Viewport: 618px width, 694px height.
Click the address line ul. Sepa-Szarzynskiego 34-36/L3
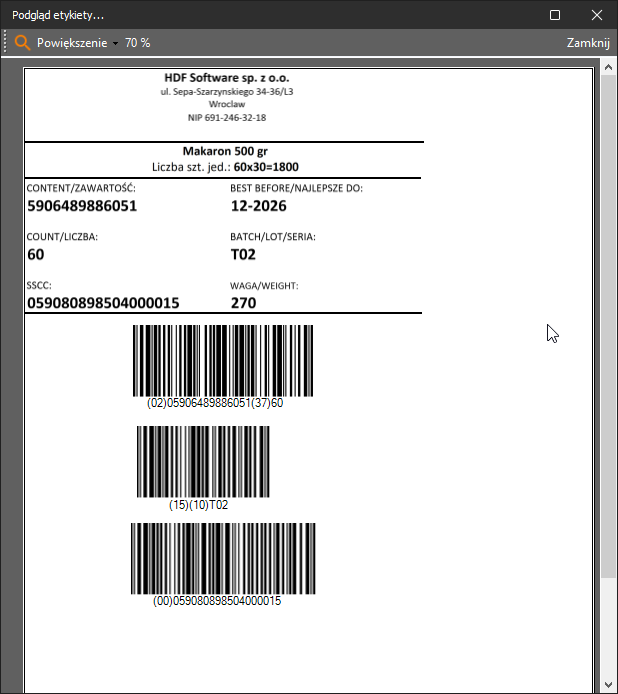pyautogui.click(x=227, y=92)
